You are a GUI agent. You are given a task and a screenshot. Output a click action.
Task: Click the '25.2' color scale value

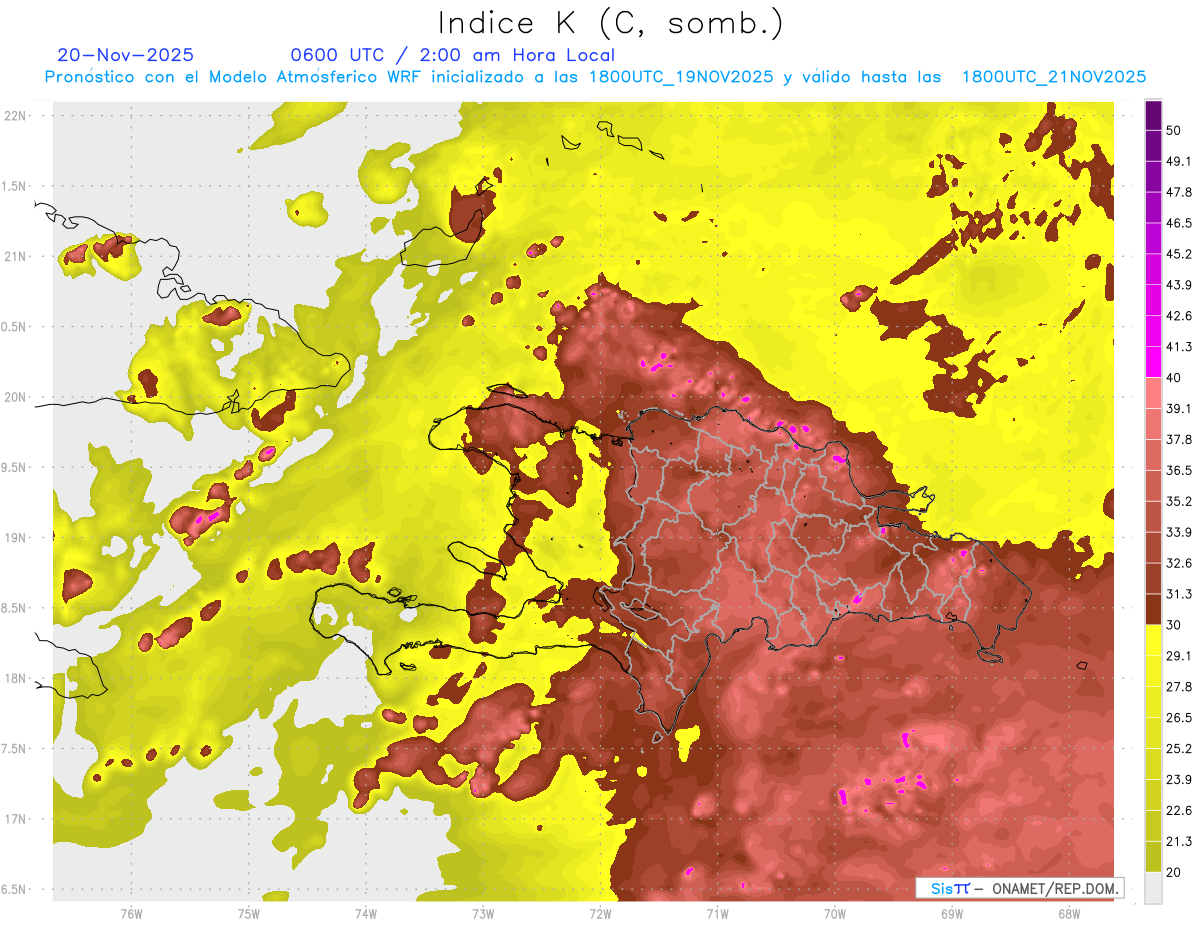[x=1178, y=749]
